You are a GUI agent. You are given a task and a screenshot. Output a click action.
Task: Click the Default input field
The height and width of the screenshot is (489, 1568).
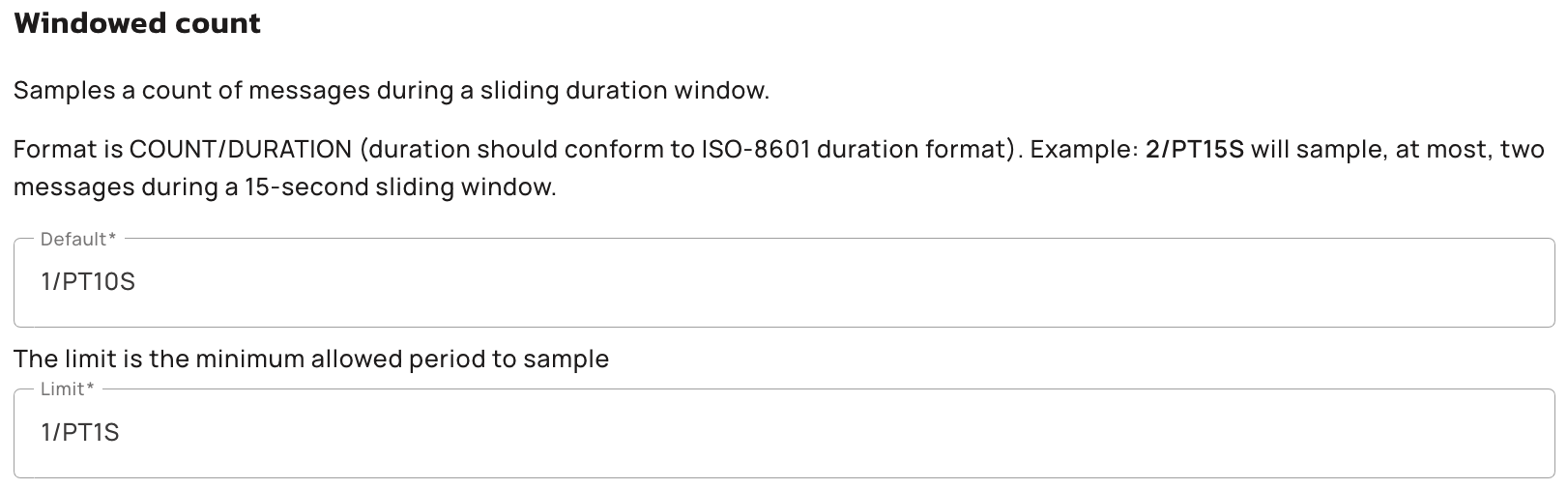click(783, 283)
